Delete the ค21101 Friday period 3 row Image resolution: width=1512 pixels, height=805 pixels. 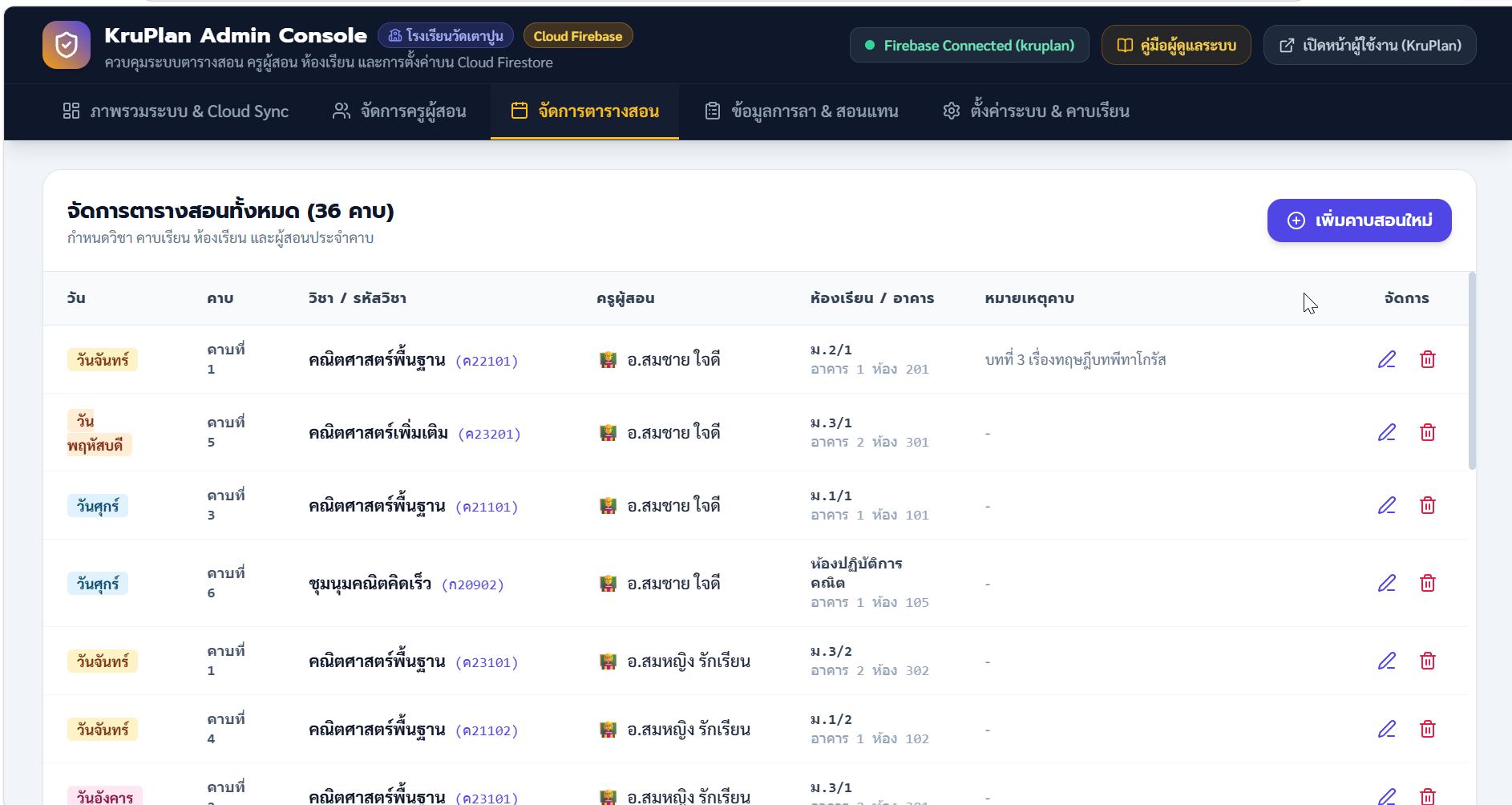pyautogui.click(x=1428, y=505)
